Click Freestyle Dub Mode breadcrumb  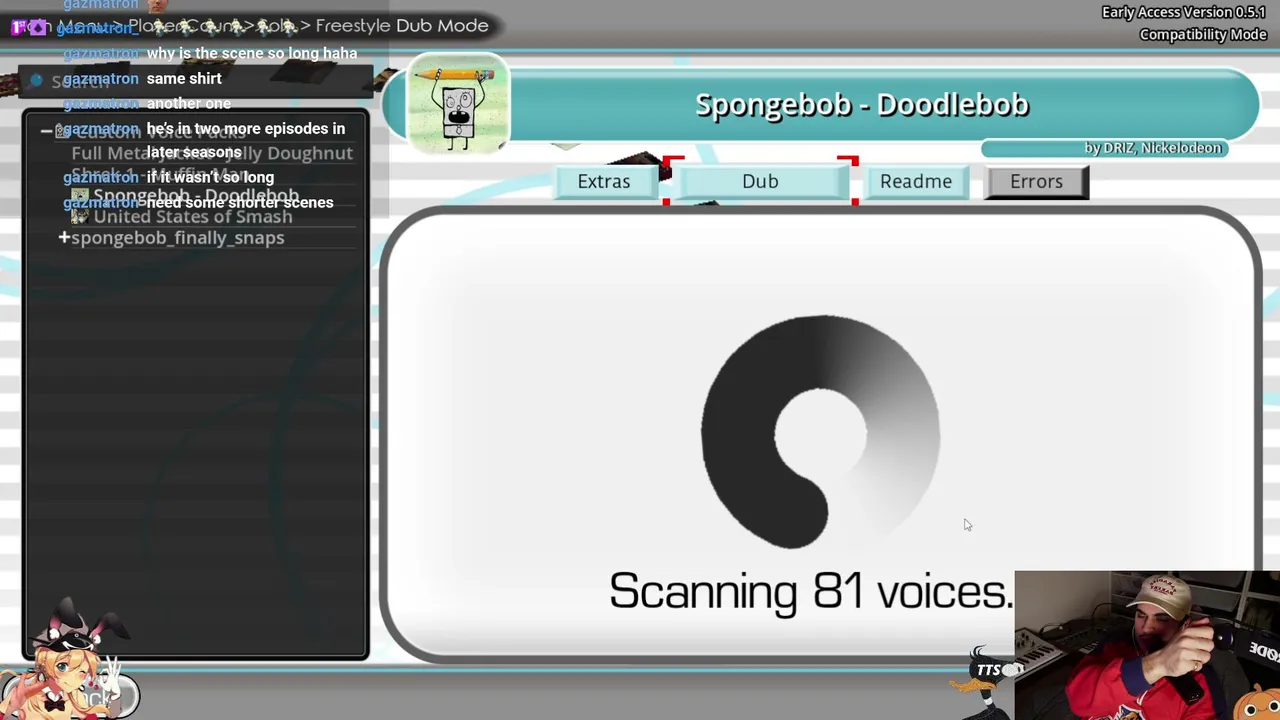pyautogui.click(x=402, y=26)
